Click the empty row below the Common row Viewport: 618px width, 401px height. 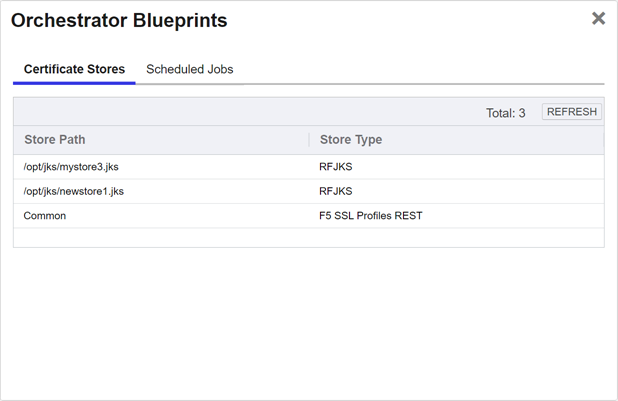308,237
